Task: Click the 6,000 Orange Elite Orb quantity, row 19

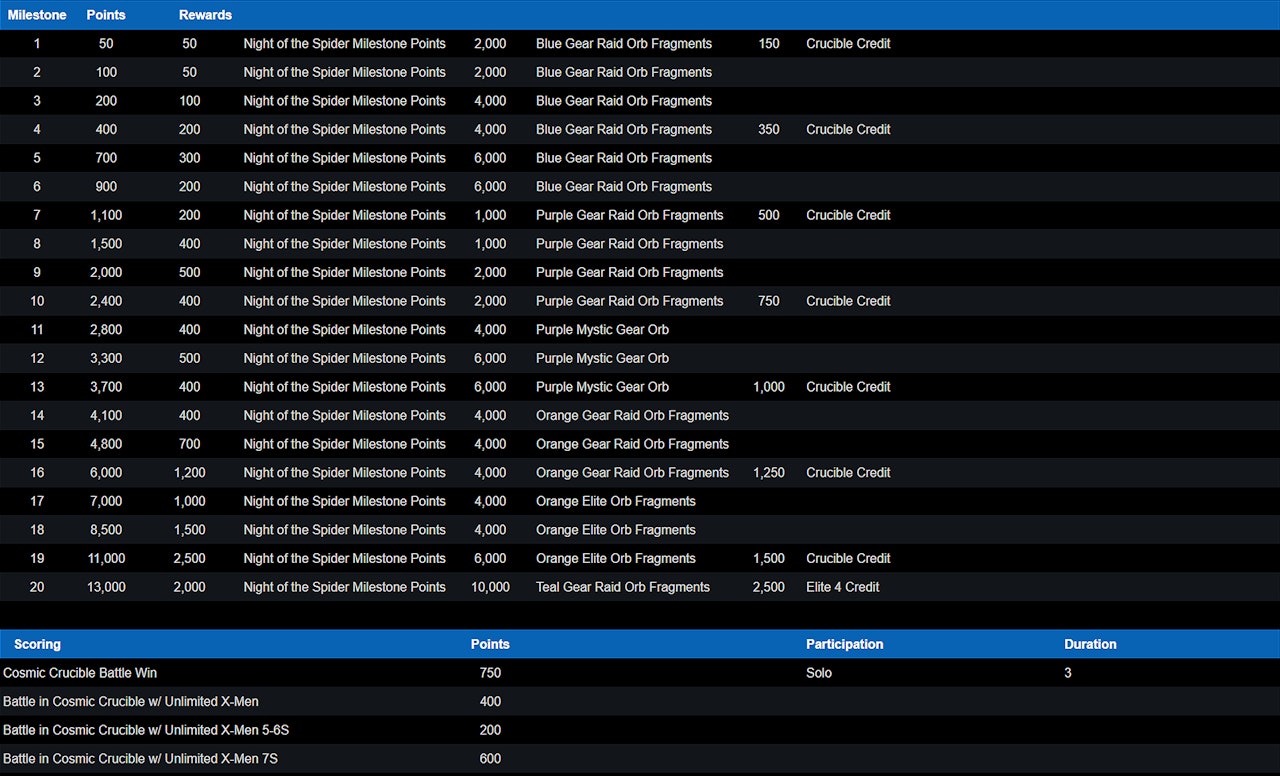Action: 490,558
